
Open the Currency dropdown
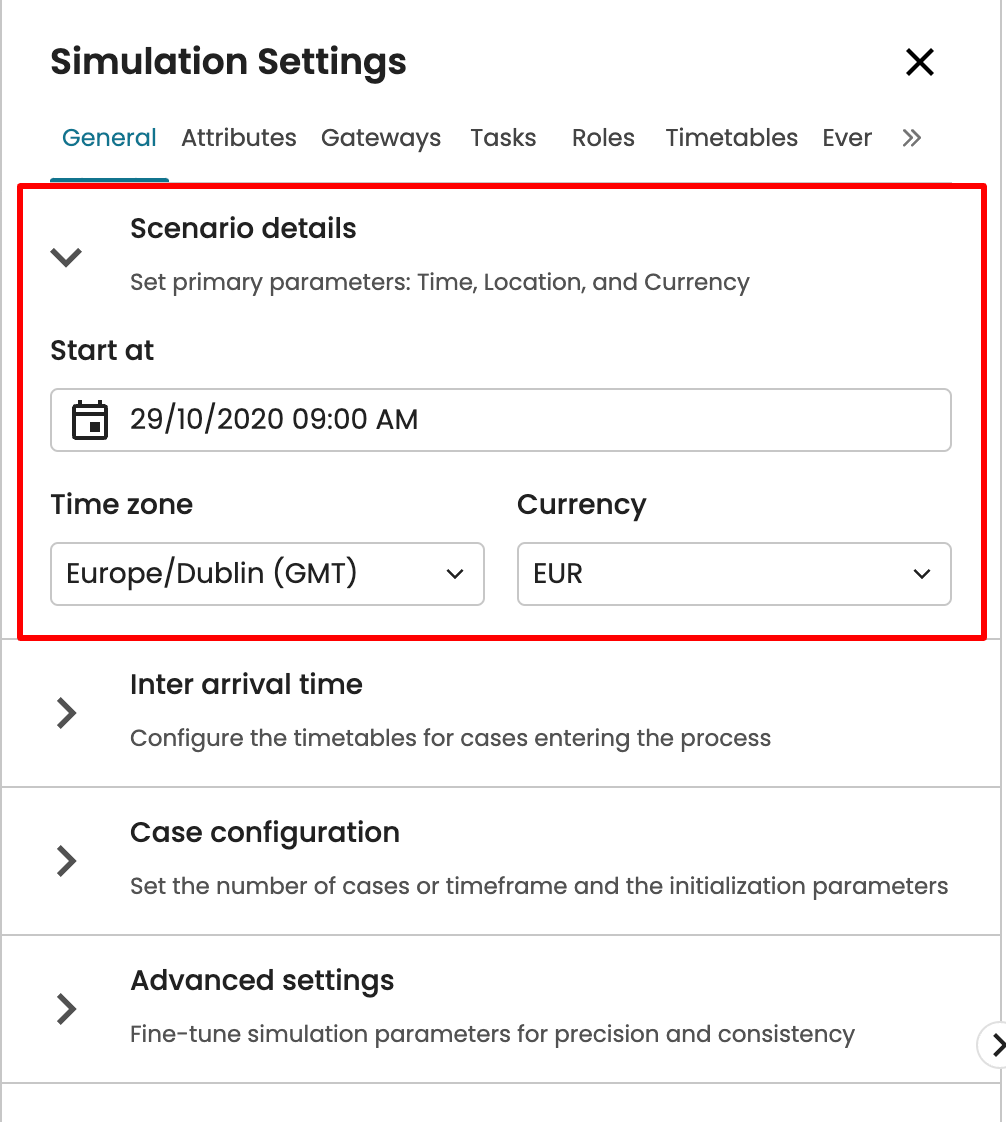point(733,574)
